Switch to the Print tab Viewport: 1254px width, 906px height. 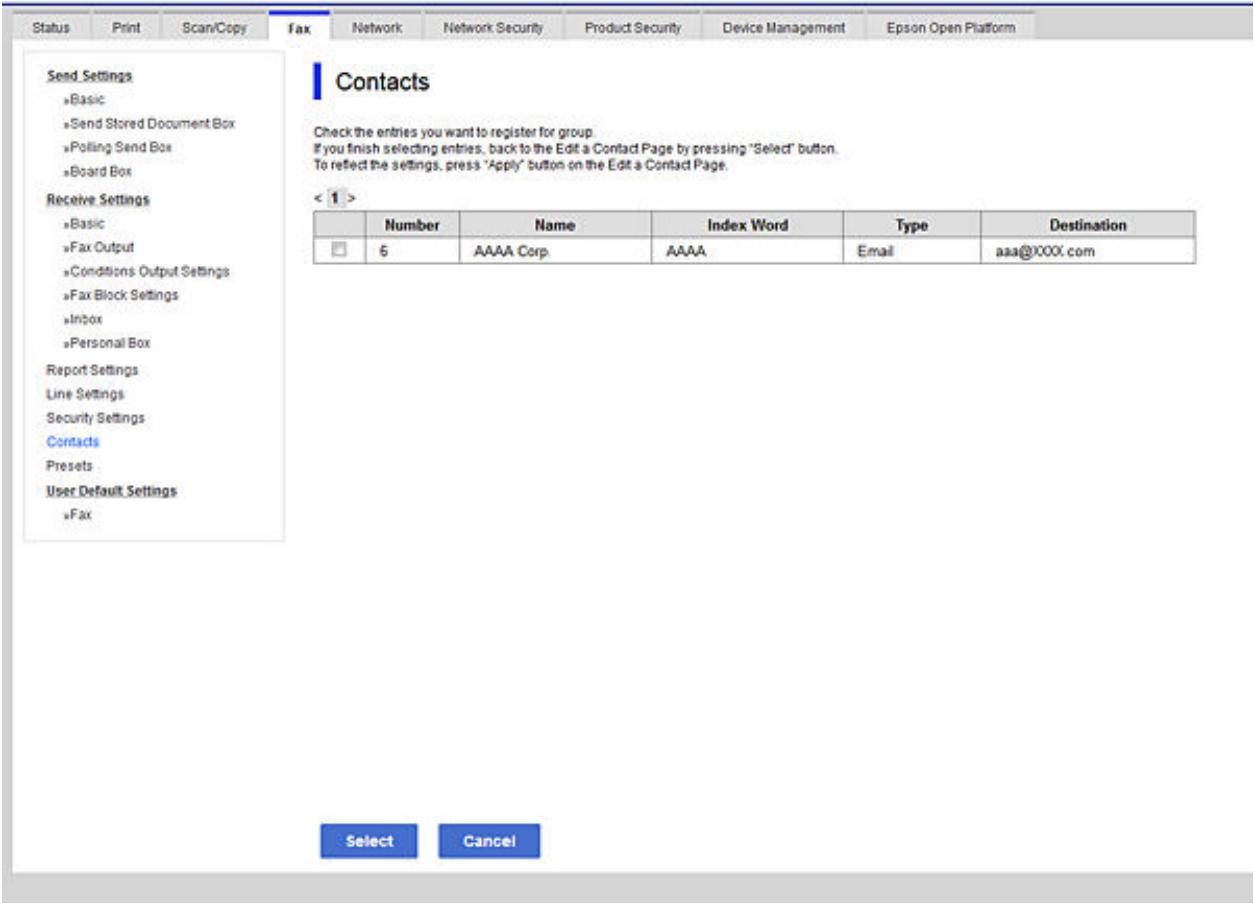[125, 28]
